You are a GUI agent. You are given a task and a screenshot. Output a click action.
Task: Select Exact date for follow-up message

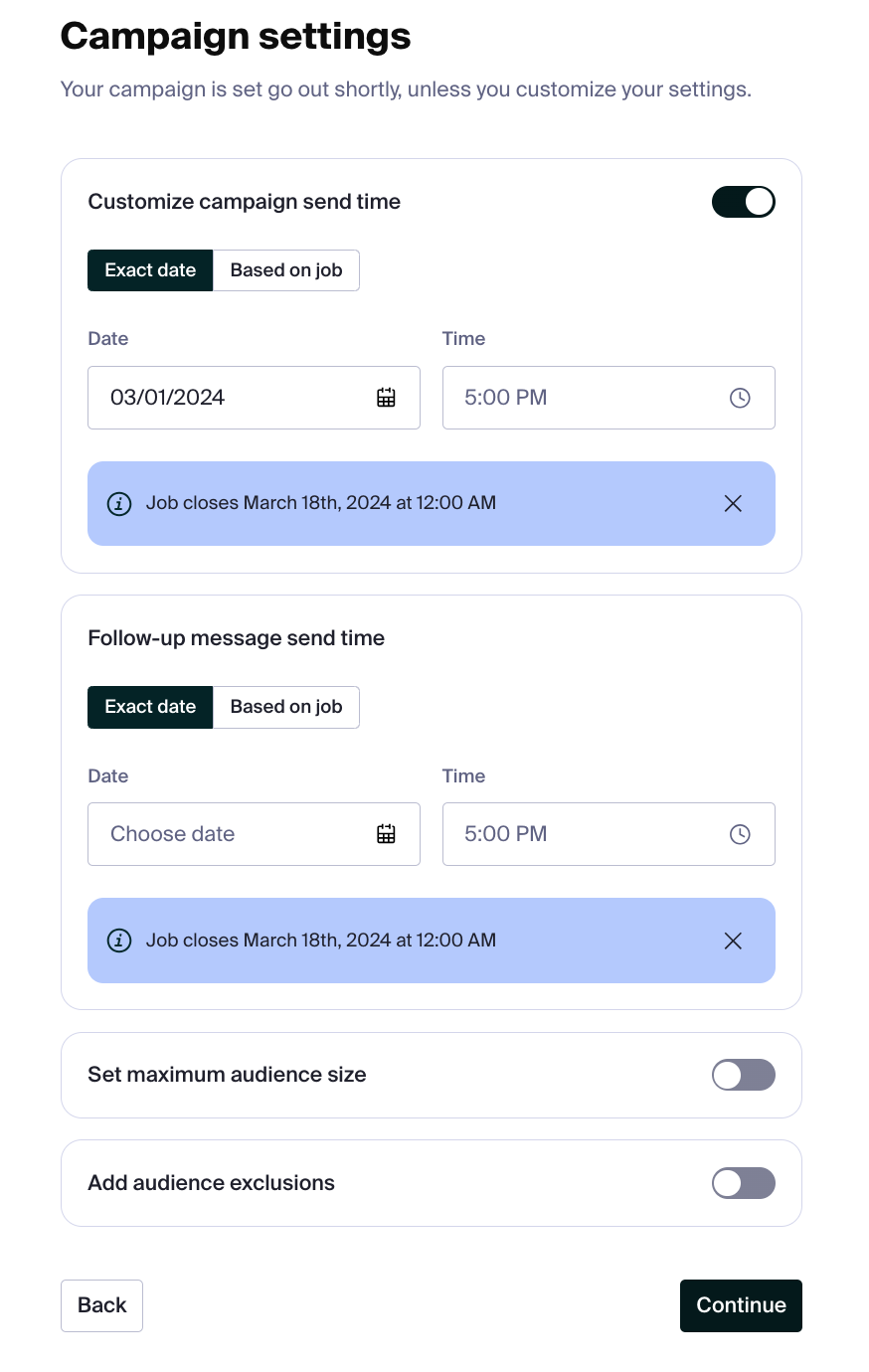click(x=150, y=706)
